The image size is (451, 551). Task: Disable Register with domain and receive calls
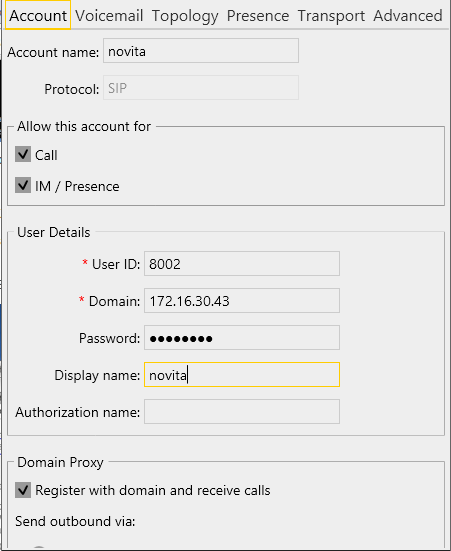click(23, 490)
